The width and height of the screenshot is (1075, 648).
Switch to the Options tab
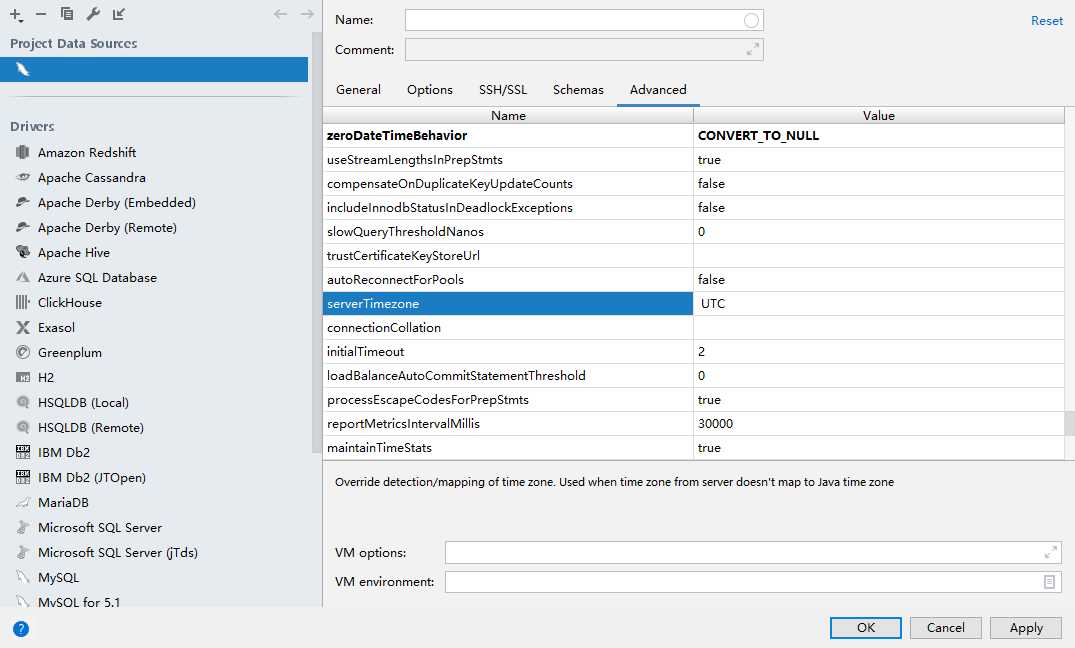pyautogui.click(x=430, y=90)
